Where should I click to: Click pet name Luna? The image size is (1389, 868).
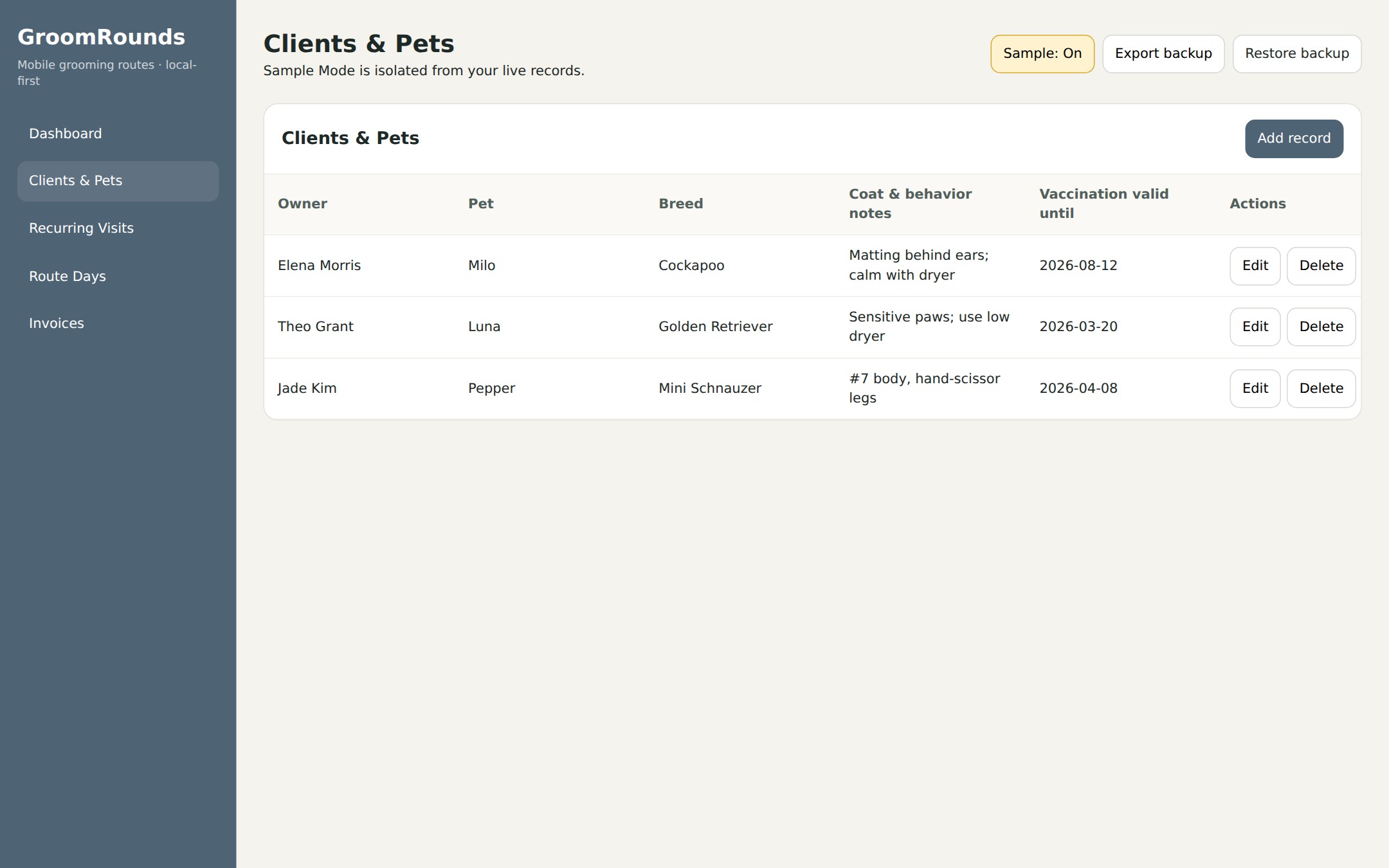click(484, 327)
